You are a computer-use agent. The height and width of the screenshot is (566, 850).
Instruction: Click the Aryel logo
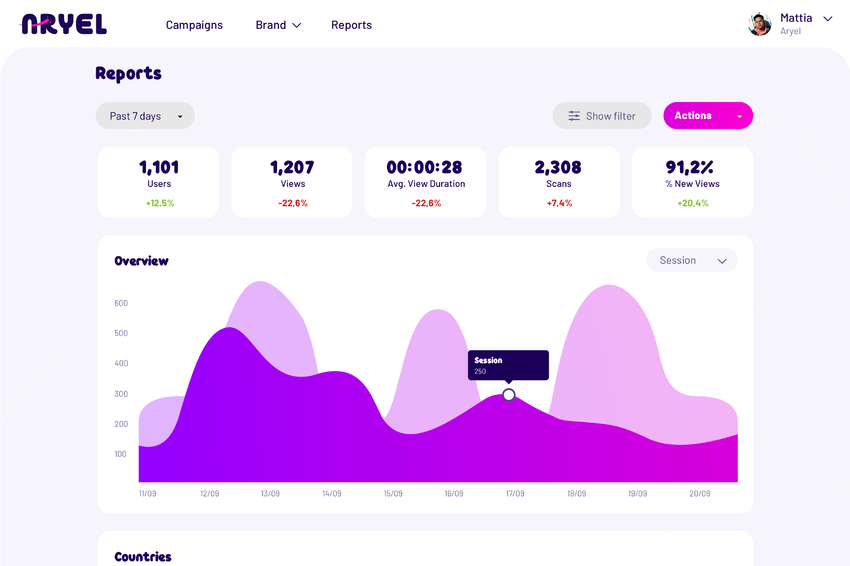pyautogui.click(x=64, y=25)
